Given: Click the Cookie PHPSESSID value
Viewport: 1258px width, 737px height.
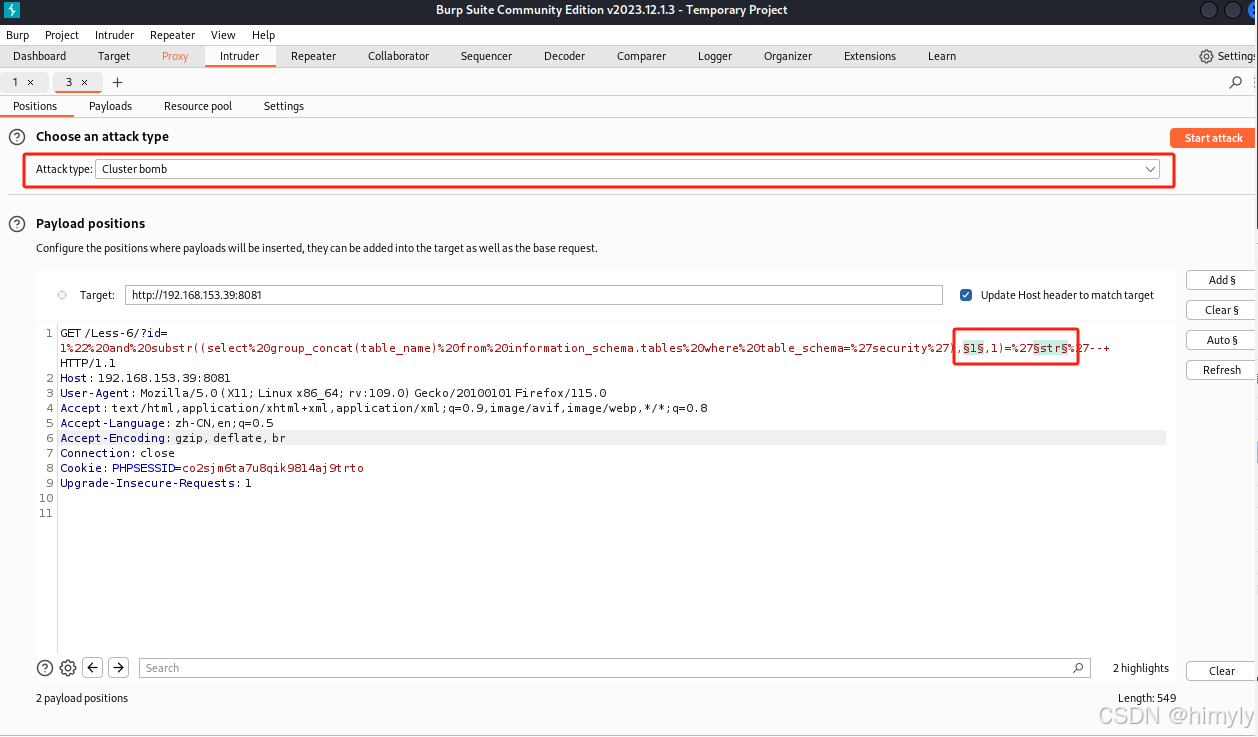Looking at the screenshot, I should 272,468.
